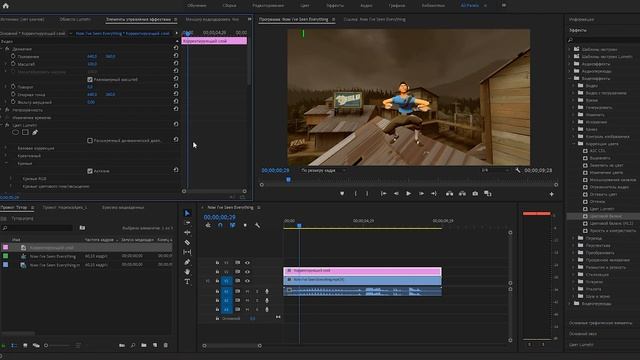Toggle animation stopwatch for Rotation
This screenshot has width=640, height=360.
click(x=13, y=87)
